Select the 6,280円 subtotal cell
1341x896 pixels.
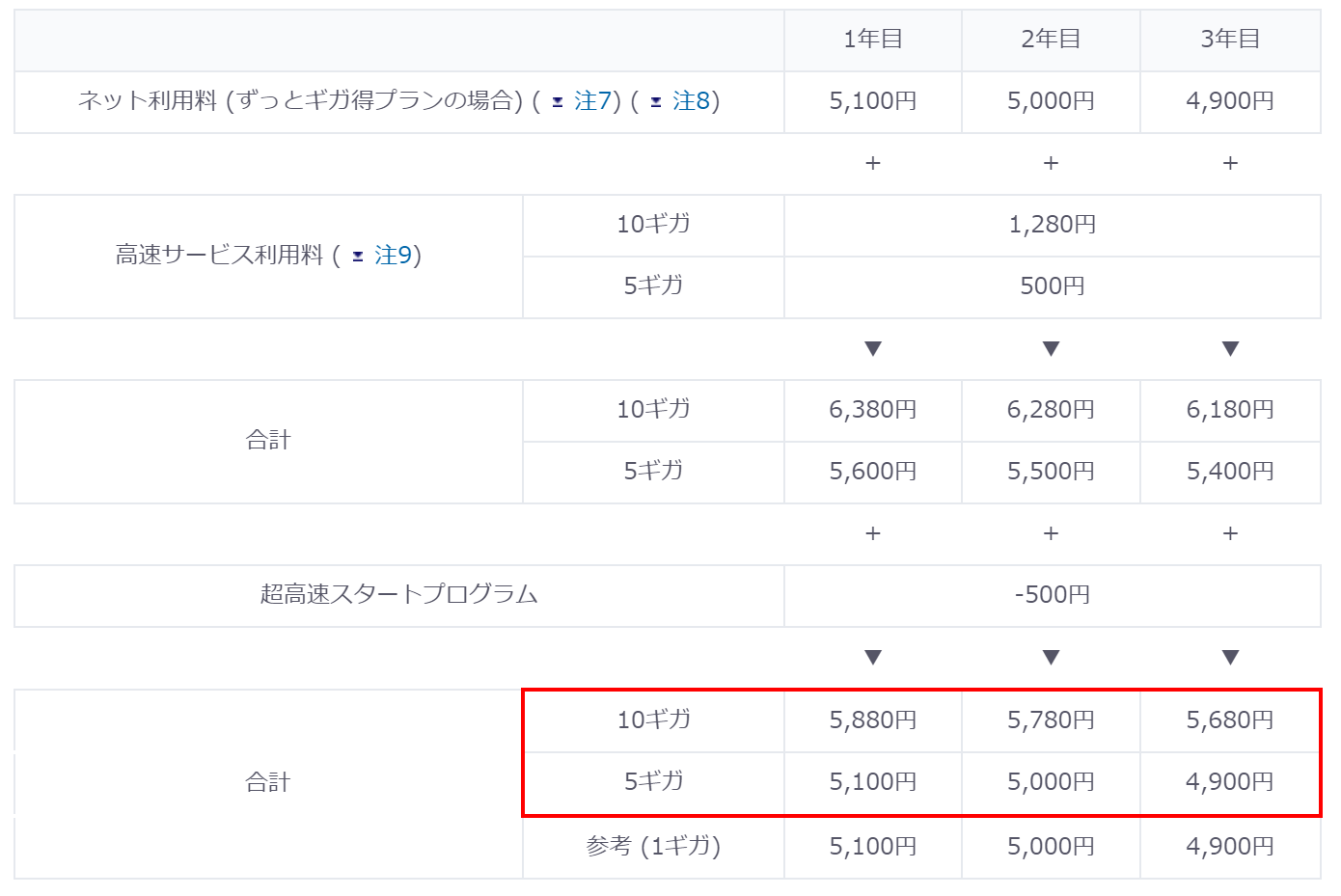pos(1051,410)
